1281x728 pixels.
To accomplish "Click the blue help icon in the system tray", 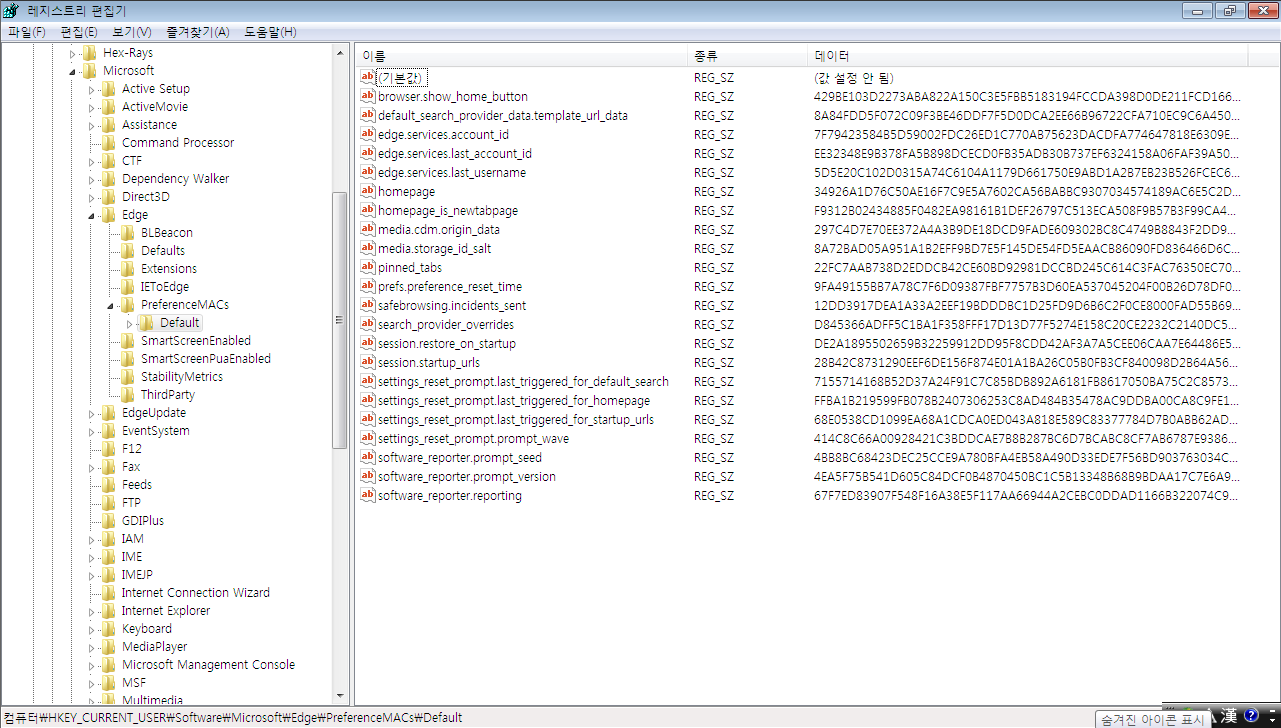I will click(x=1250, y=716).
